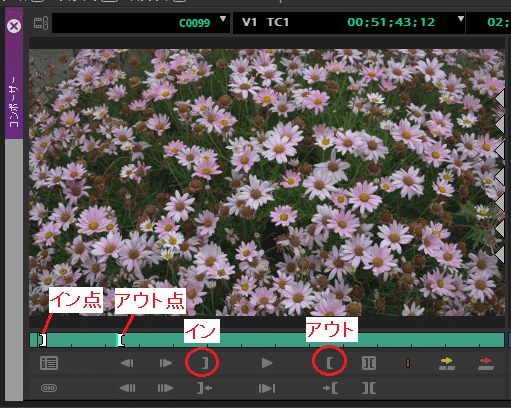
Task: Click the source clip film-strip icon
Action: 41,23
